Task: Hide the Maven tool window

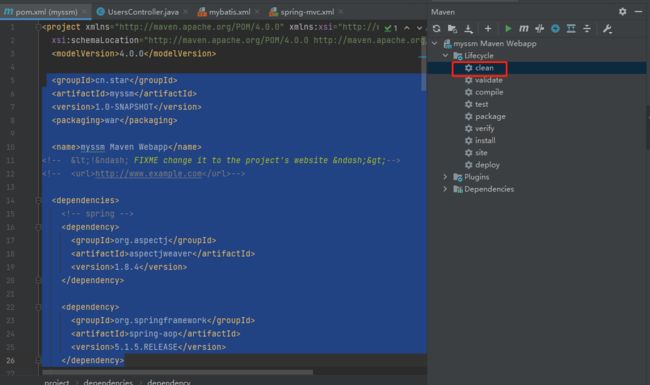Action: 638,12
